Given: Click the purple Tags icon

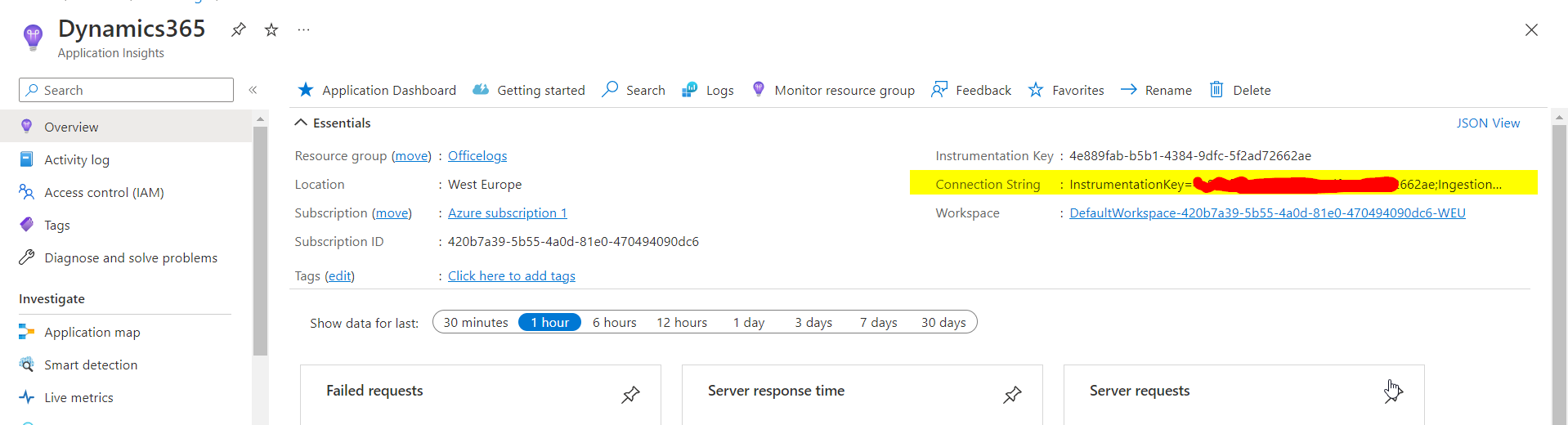Looking at the screenshot, I should click(x=26, y=224).
